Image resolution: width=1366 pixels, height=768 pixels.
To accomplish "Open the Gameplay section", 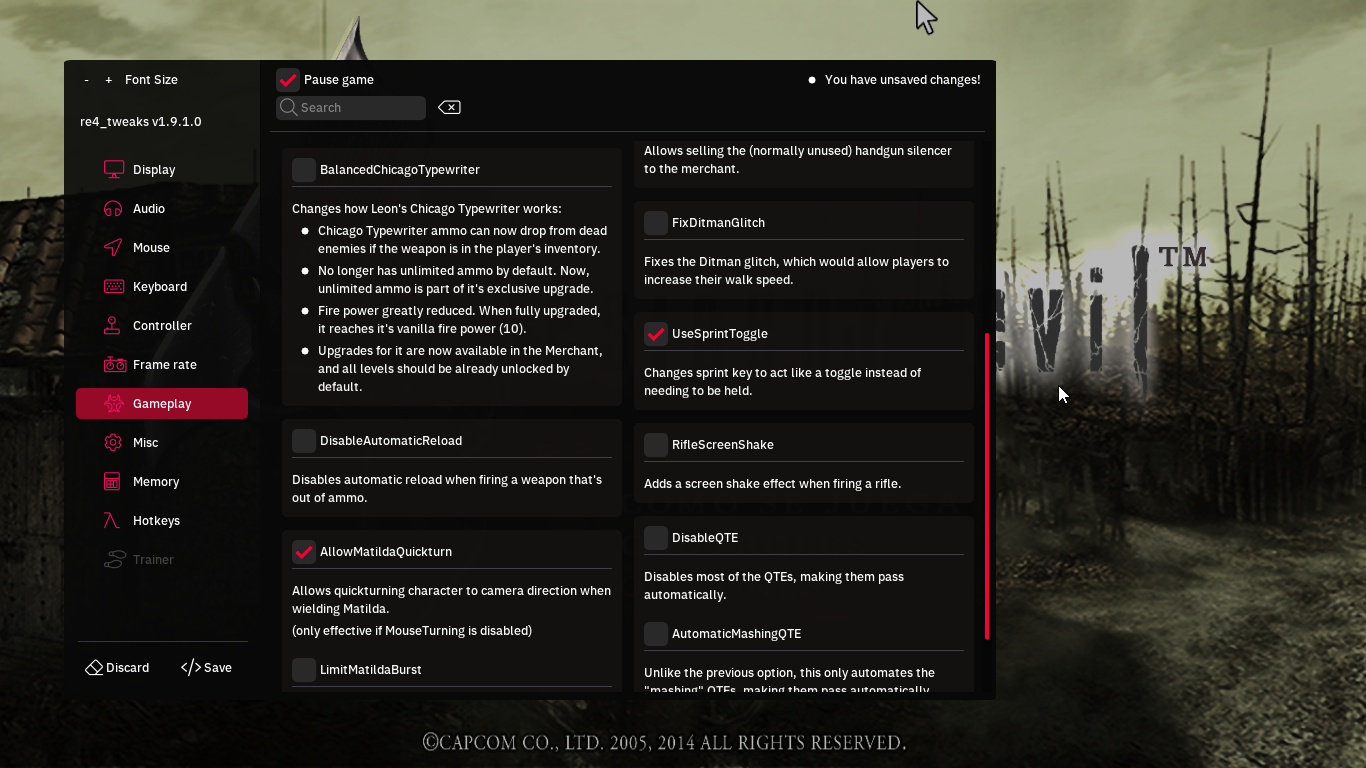I will pyautogui.click(x=162, y=404).
